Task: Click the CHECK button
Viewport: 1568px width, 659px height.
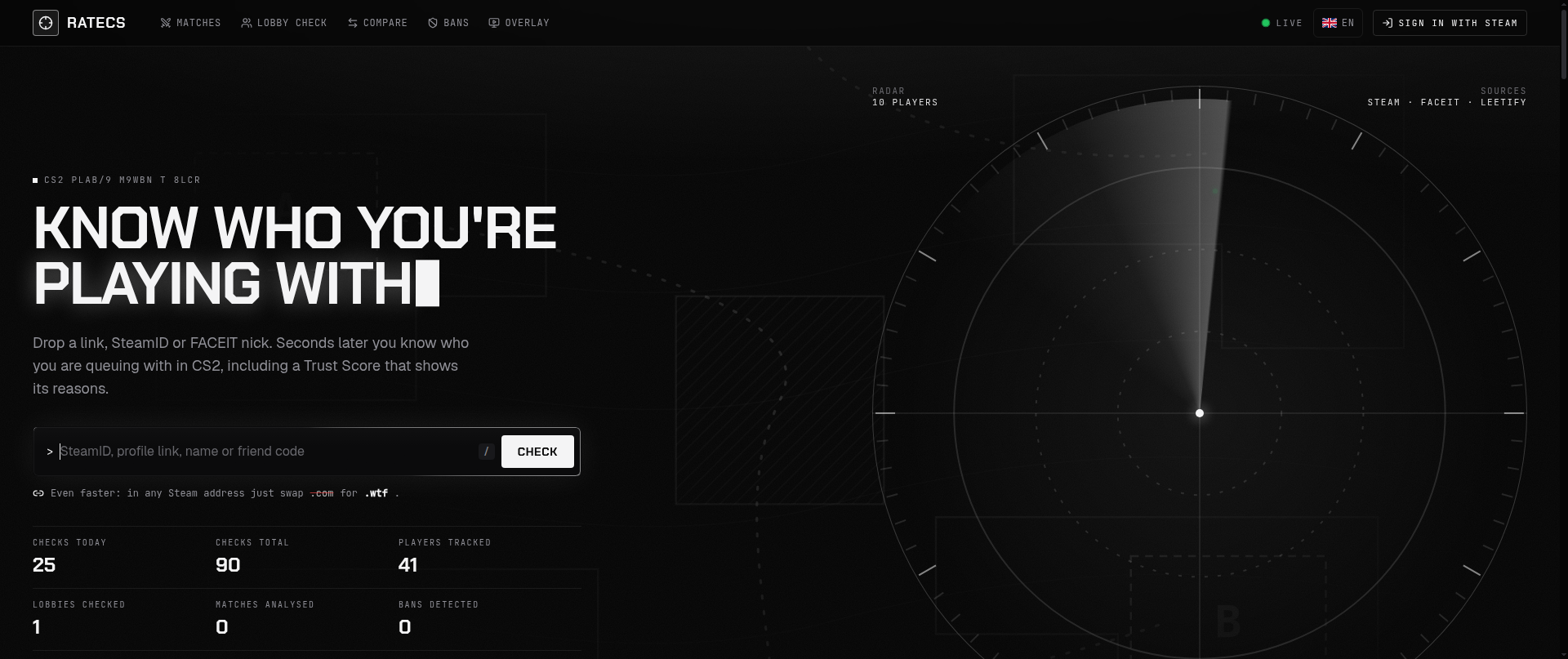Action: (x=537, y=452)
